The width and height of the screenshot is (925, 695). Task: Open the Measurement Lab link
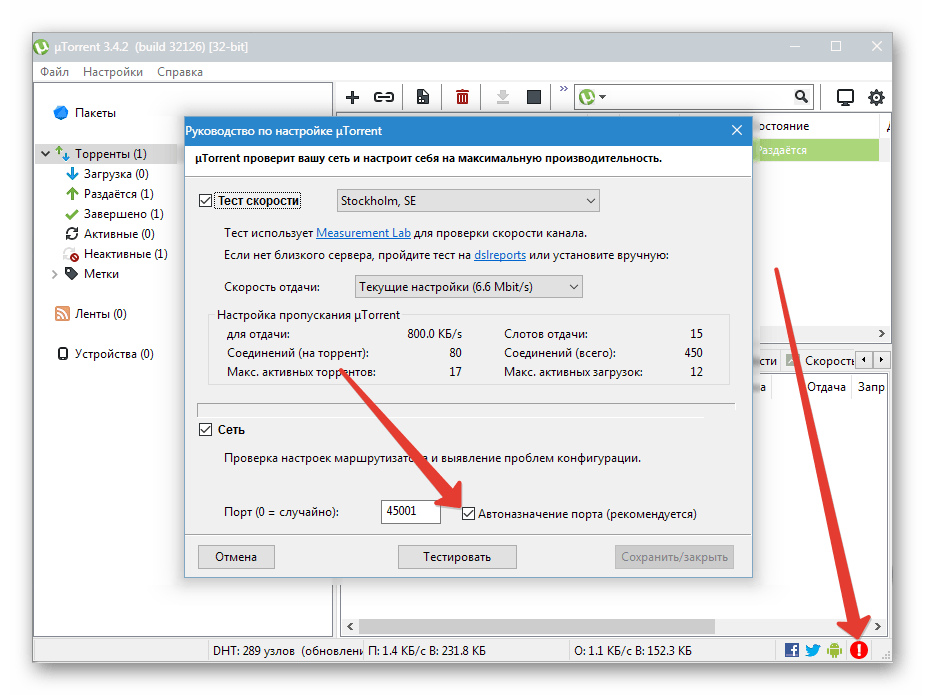pos(363,233)
